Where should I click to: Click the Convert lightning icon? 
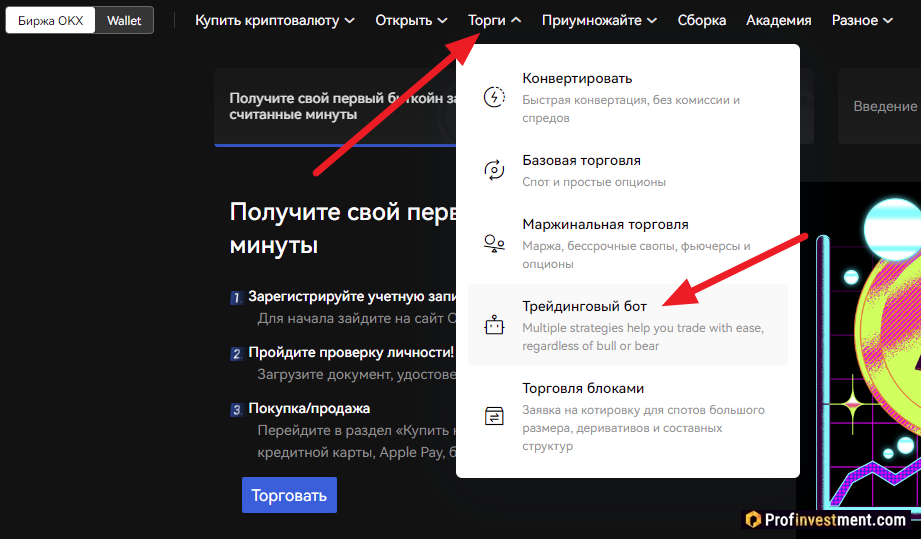pyautogui.click(x=494, y=97)
